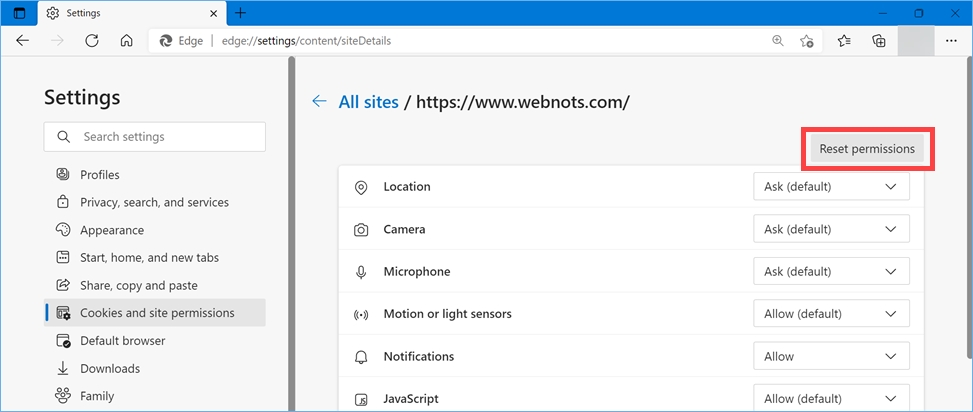This screenshot has height=412, width=973.
Task: Go to Home via house icon
Action: (x=126, y=41)
